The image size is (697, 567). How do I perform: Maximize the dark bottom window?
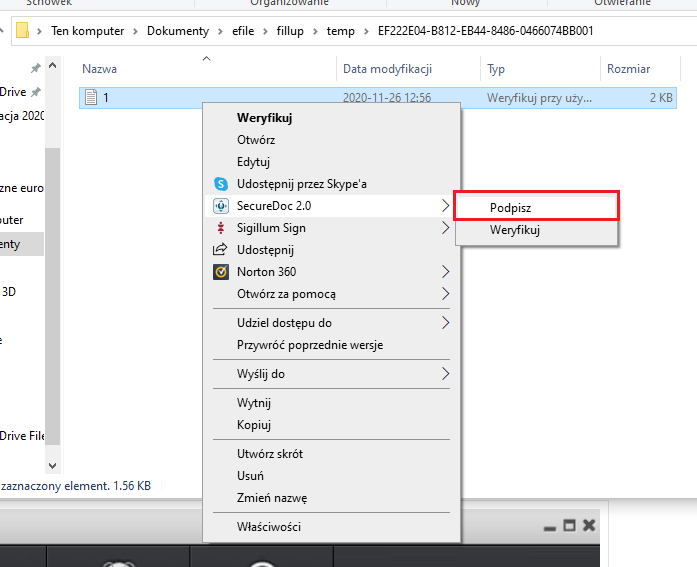click(x=569, y=526)
